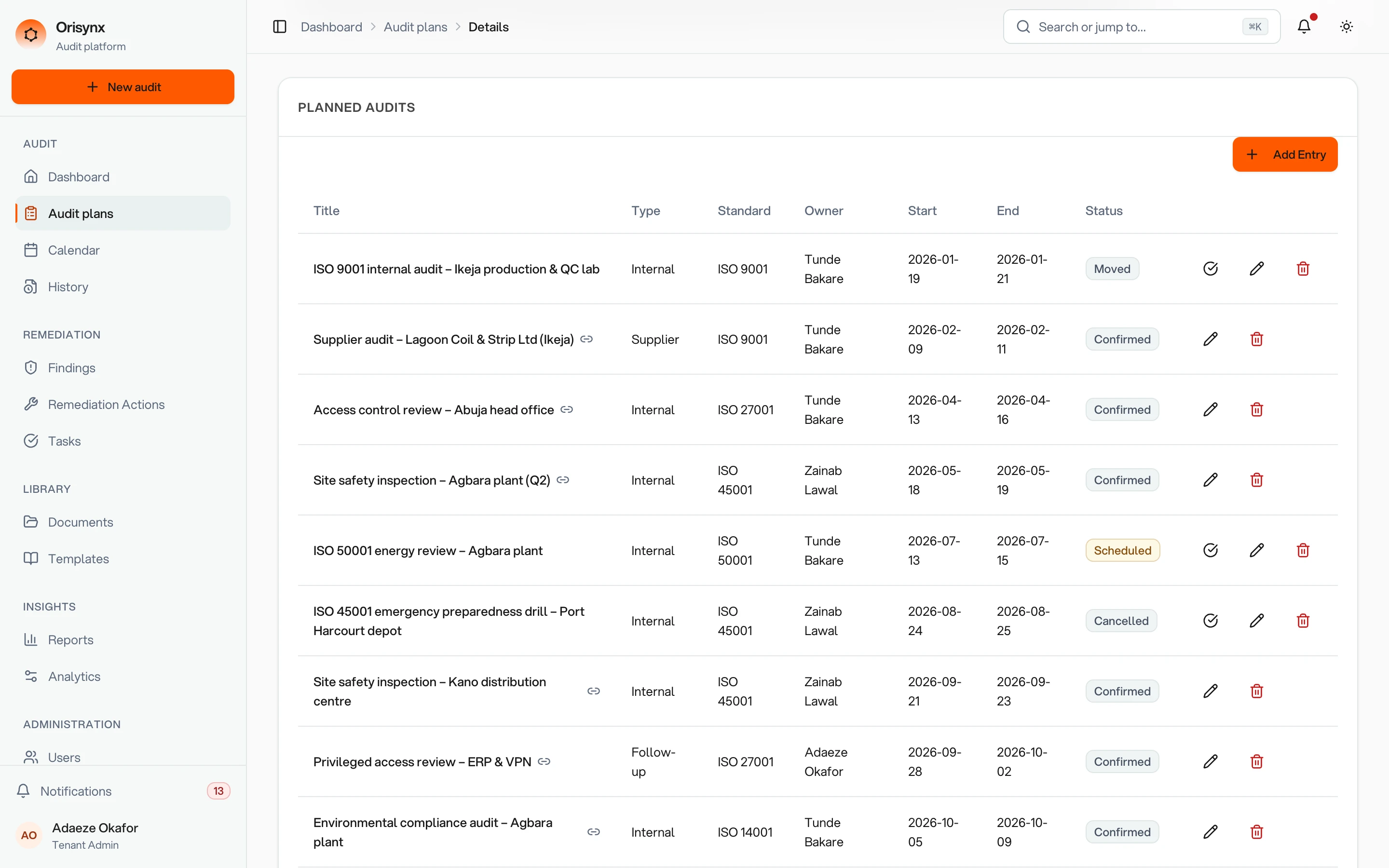This screenshot has height=868, width=1389.
Task: Open Dashboard in sidebar
Action: tap(123, 177)
